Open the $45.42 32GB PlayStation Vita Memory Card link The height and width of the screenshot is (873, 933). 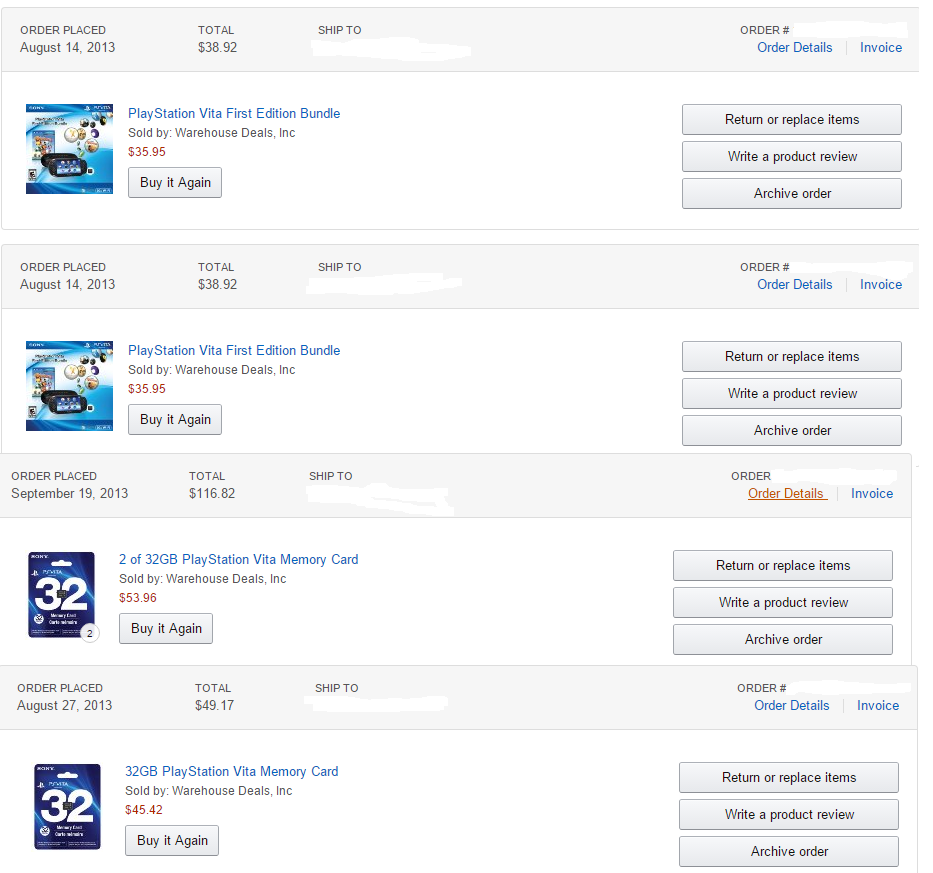click(231, 771)
